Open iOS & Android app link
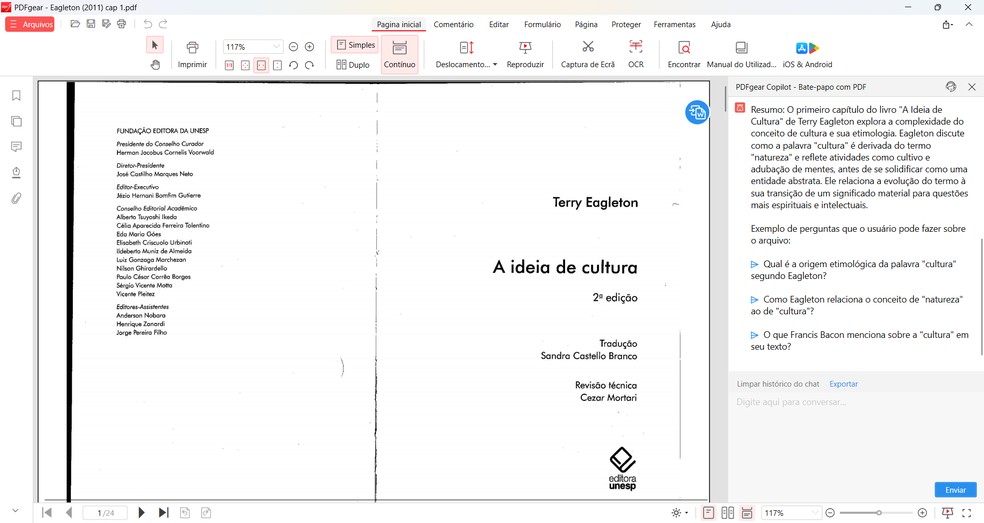984x523 pixels. point(807,55)
